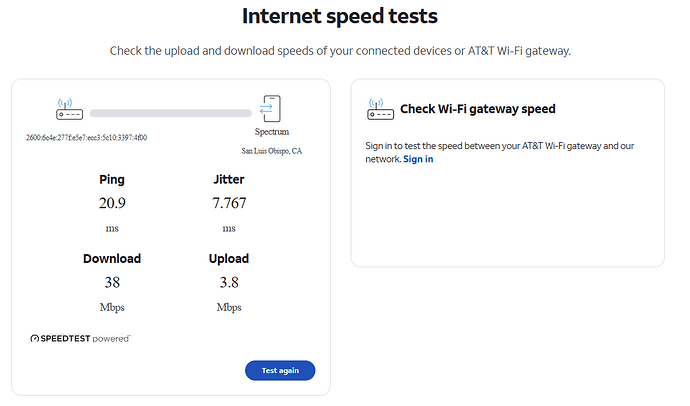Click the Jitter value 7.767
Viewport: 690px width, 406px height.
(229, 203)
